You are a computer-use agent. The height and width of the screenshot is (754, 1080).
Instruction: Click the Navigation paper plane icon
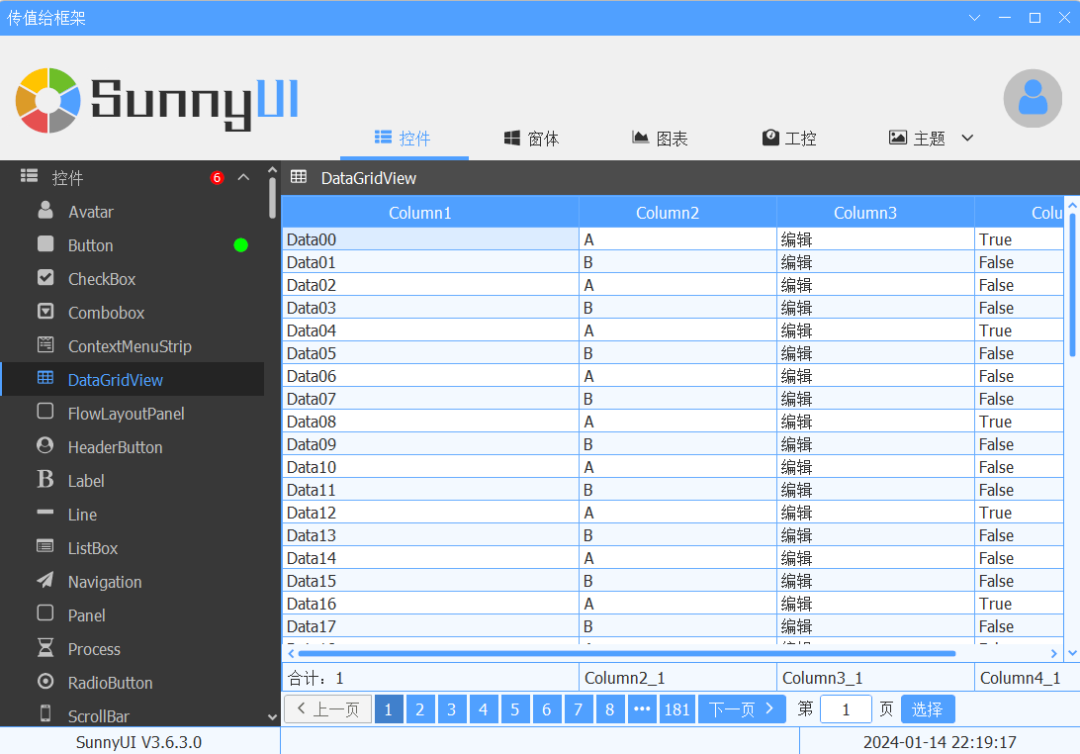[45, 580]
